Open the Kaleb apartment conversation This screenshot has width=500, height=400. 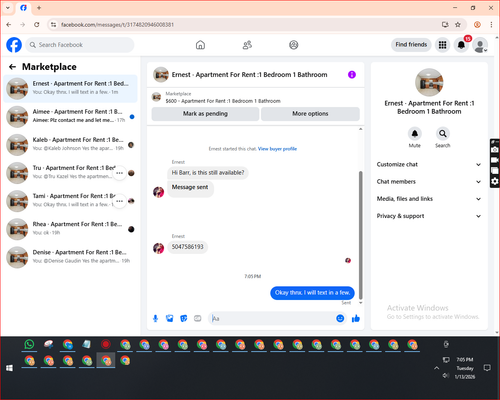tap(70, 145)
